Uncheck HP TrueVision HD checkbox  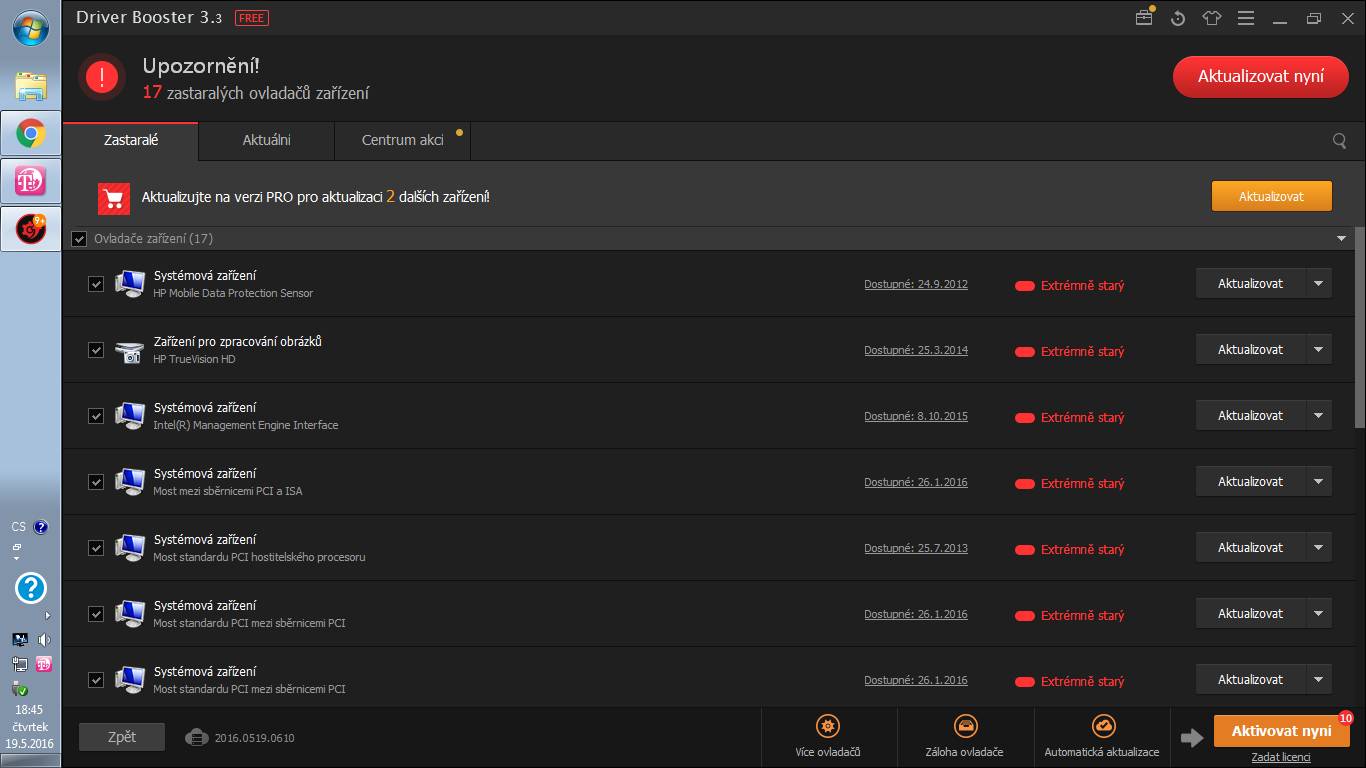(x=96, y=350)
